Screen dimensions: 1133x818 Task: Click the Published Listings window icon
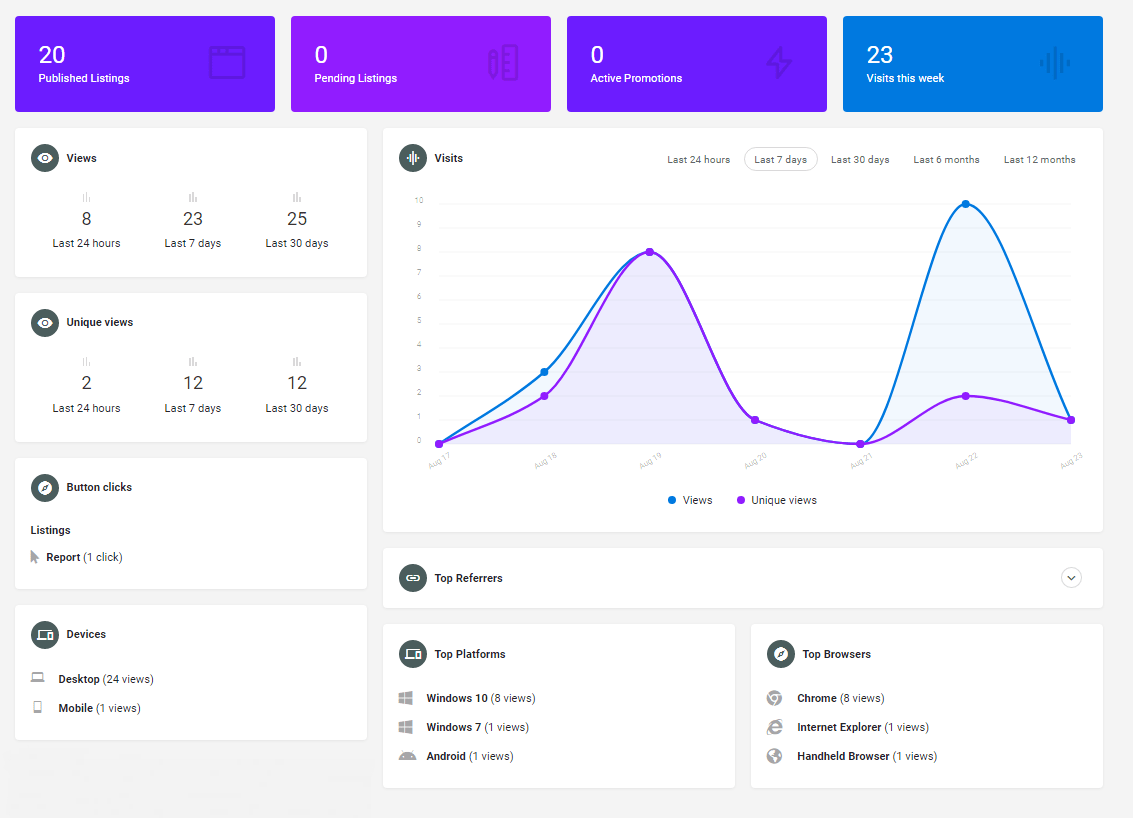[227, 62]
